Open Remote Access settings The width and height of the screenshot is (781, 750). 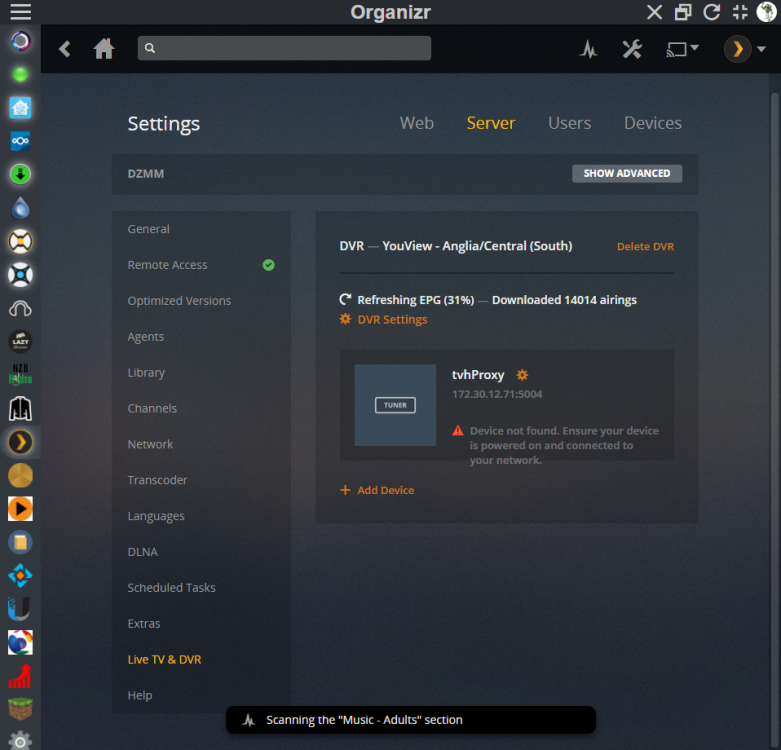[x=167, y=265]
